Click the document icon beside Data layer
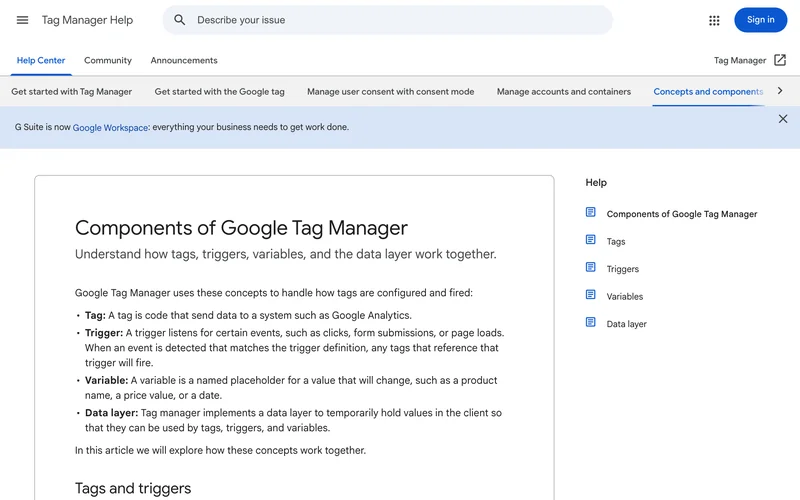The width and height of the screenshot is (800, 500). point(590,322)
